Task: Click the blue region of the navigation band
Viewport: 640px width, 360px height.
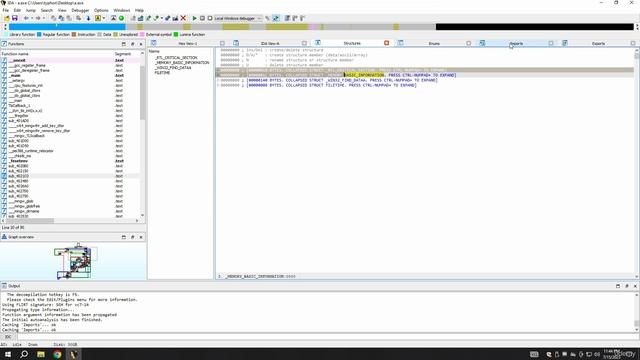Action: click(x=67, y=27)
